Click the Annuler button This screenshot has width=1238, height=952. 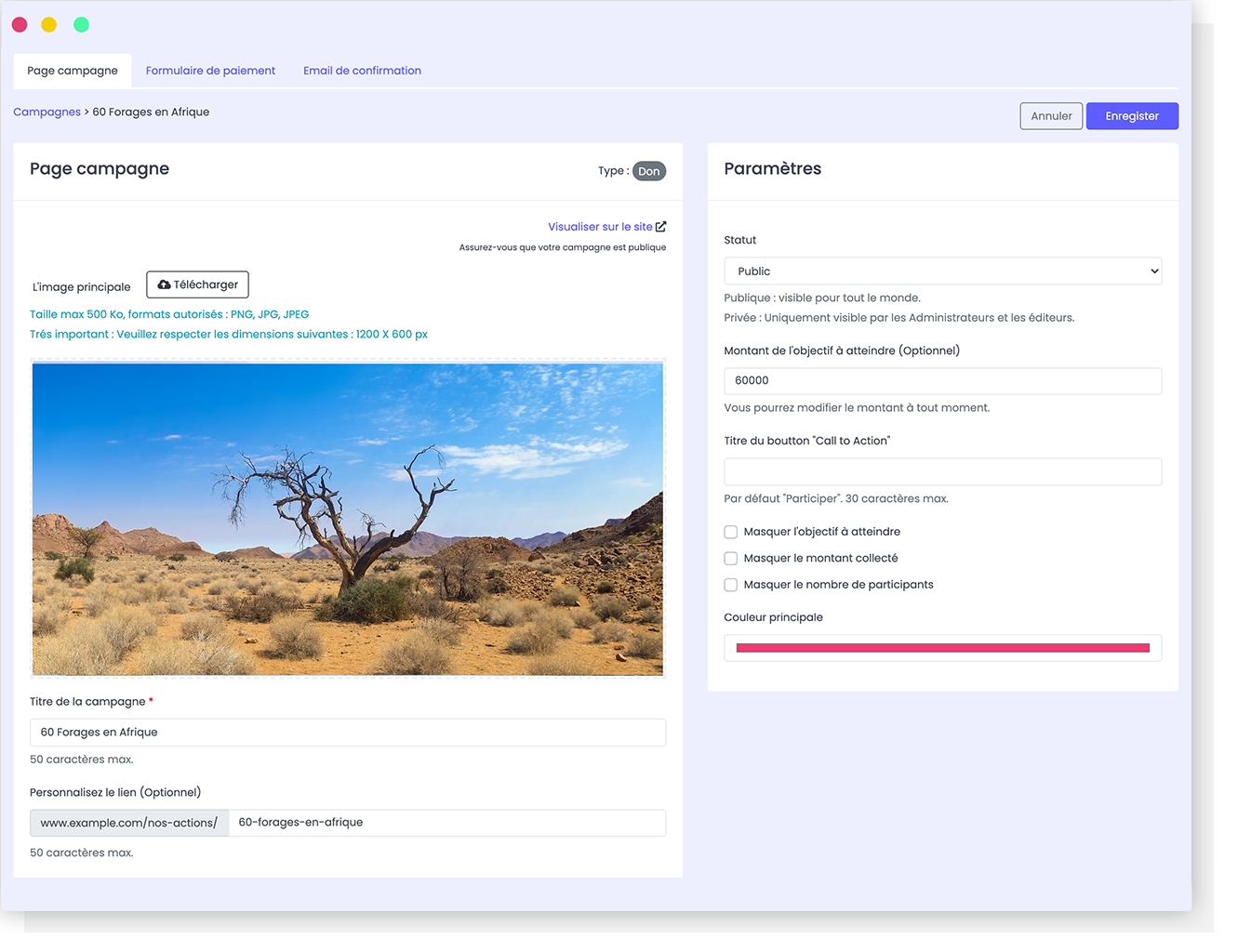tap(1051, 116)
